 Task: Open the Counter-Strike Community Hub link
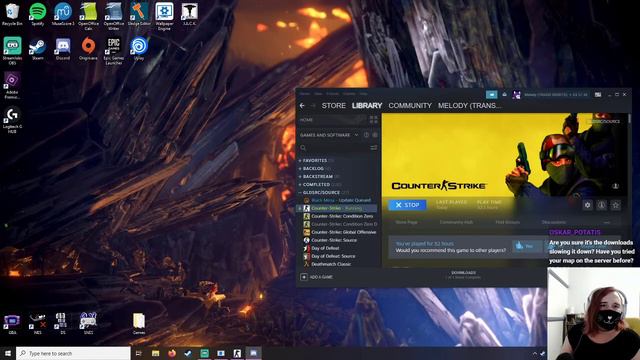point(456,222)
